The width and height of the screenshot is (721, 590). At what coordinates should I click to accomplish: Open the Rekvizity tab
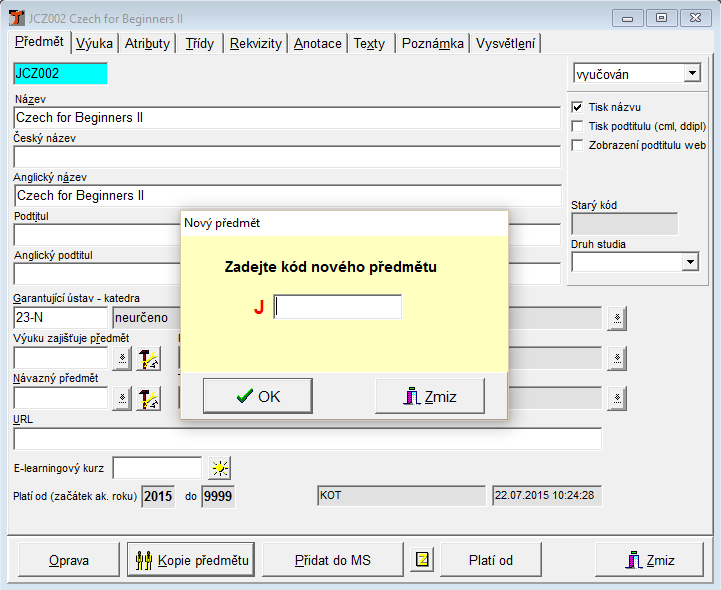(255, 43)
